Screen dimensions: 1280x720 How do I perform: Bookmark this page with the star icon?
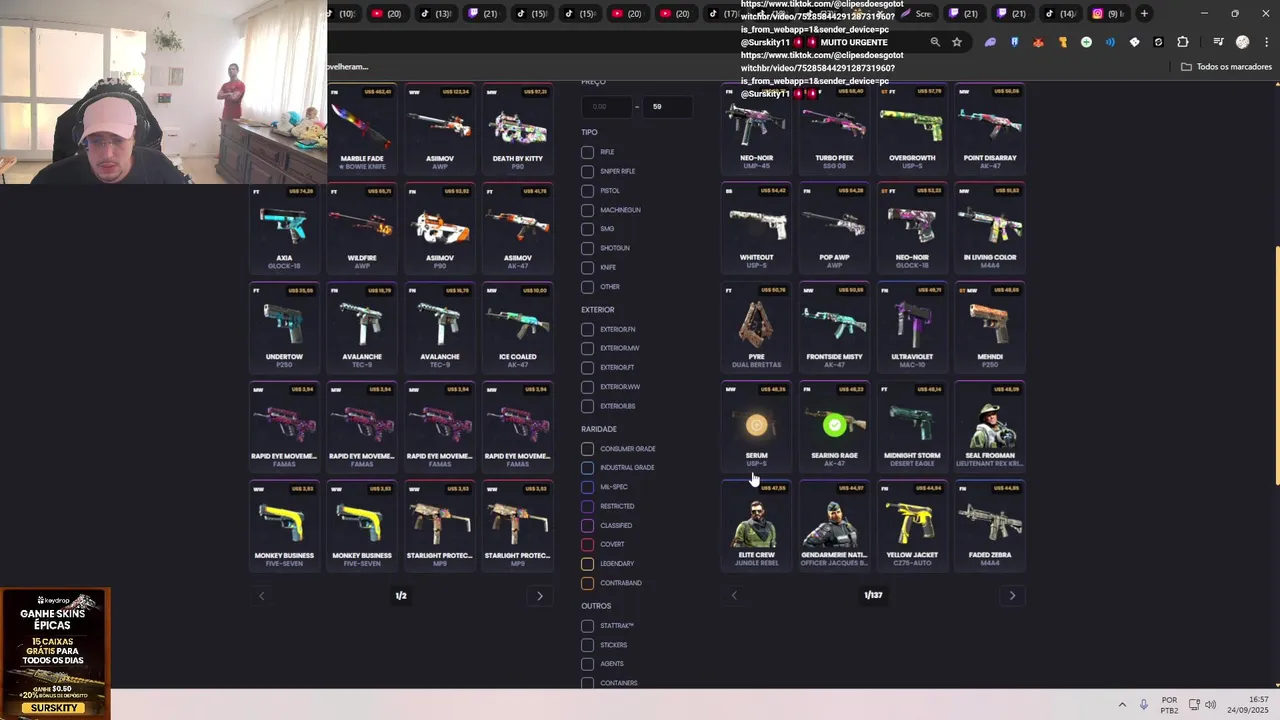(x=957, y=42)
